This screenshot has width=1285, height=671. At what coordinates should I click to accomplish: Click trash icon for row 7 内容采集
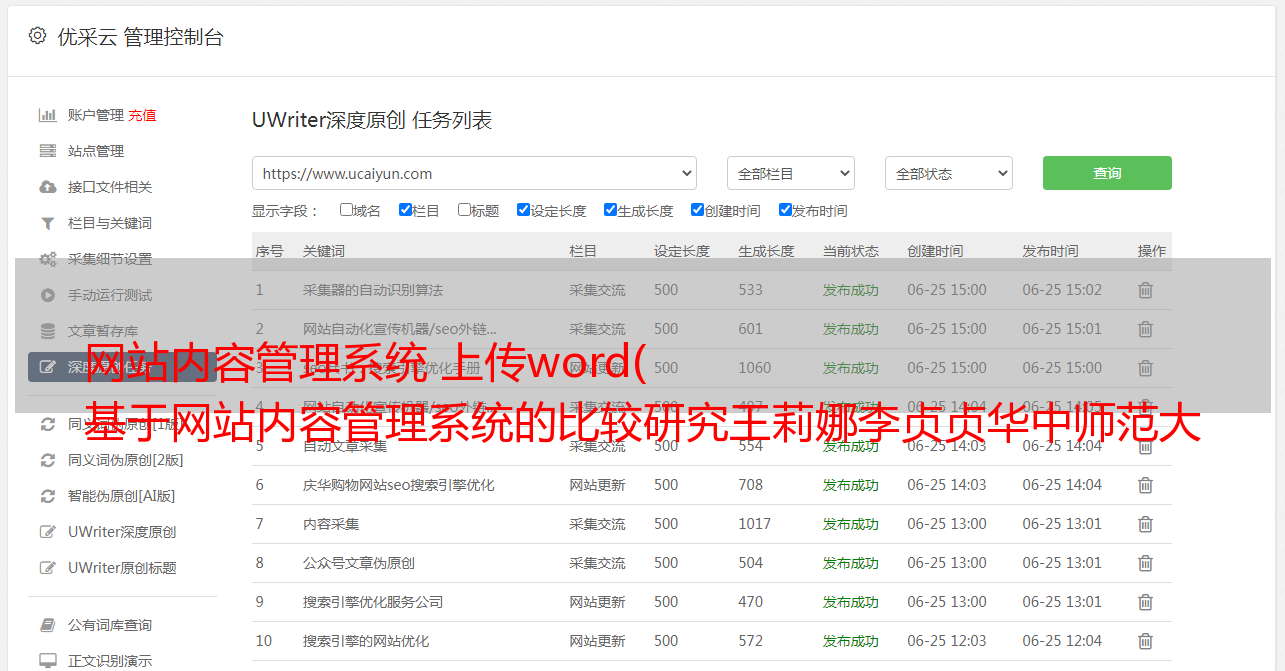click(x=1145, y=524)
